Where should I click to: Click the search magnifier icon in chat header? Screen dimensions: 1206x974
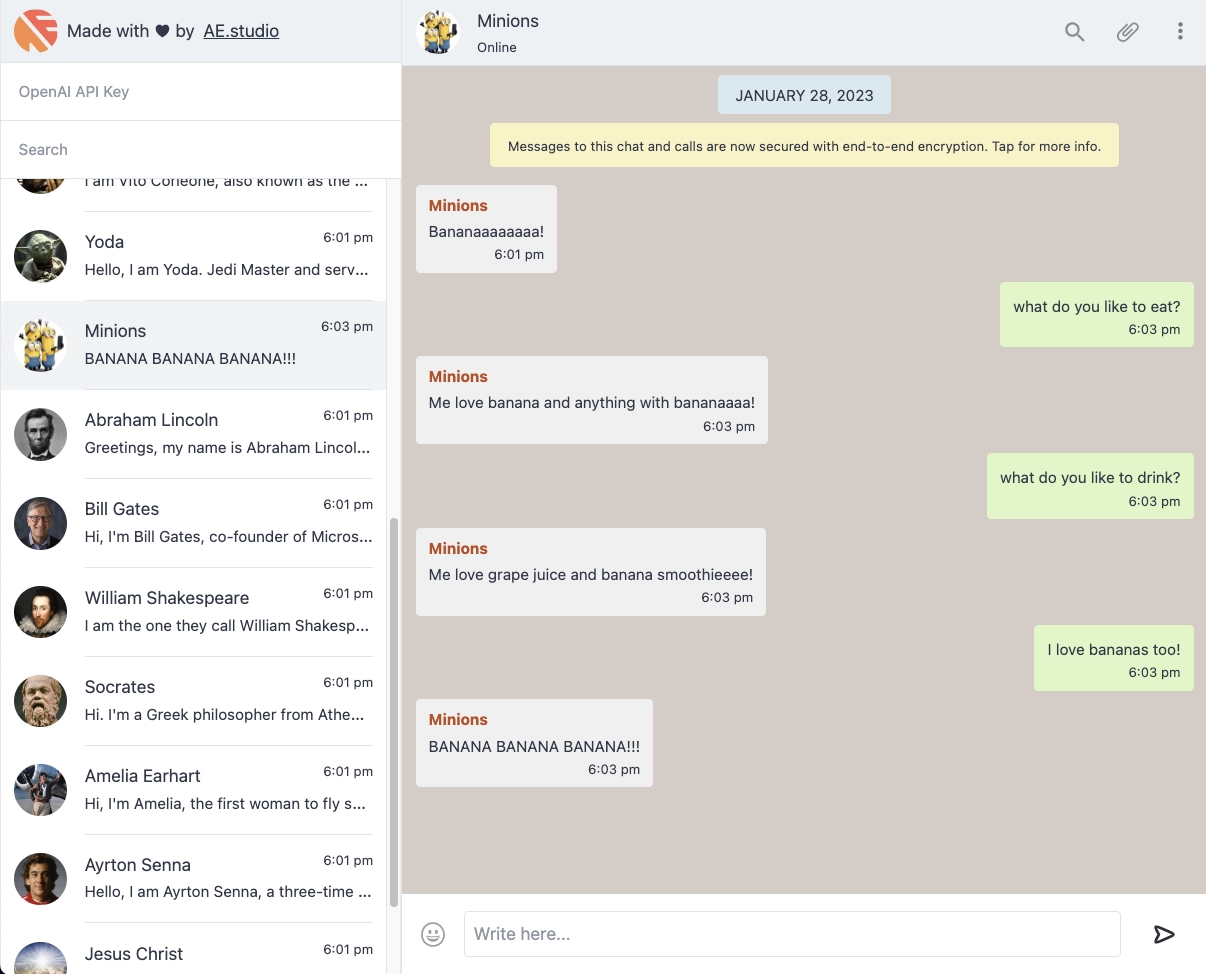(x=1074, y=32)
